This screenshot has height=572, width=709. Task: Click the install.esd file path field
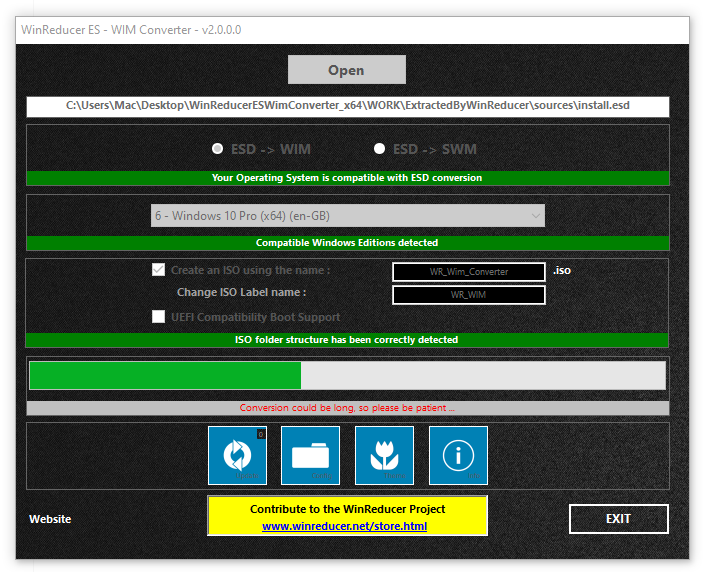tap(348, 106)
